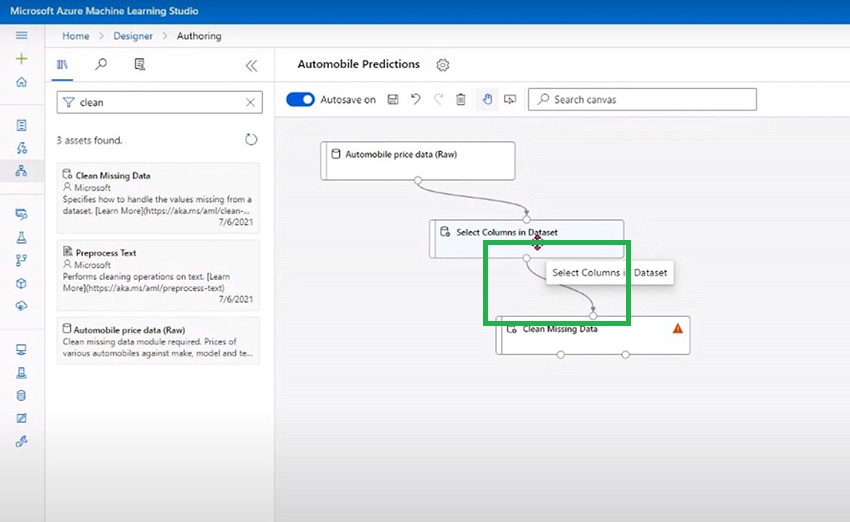
Task: Open Models cube icon in sidebar
Action: tap(22, 283)
